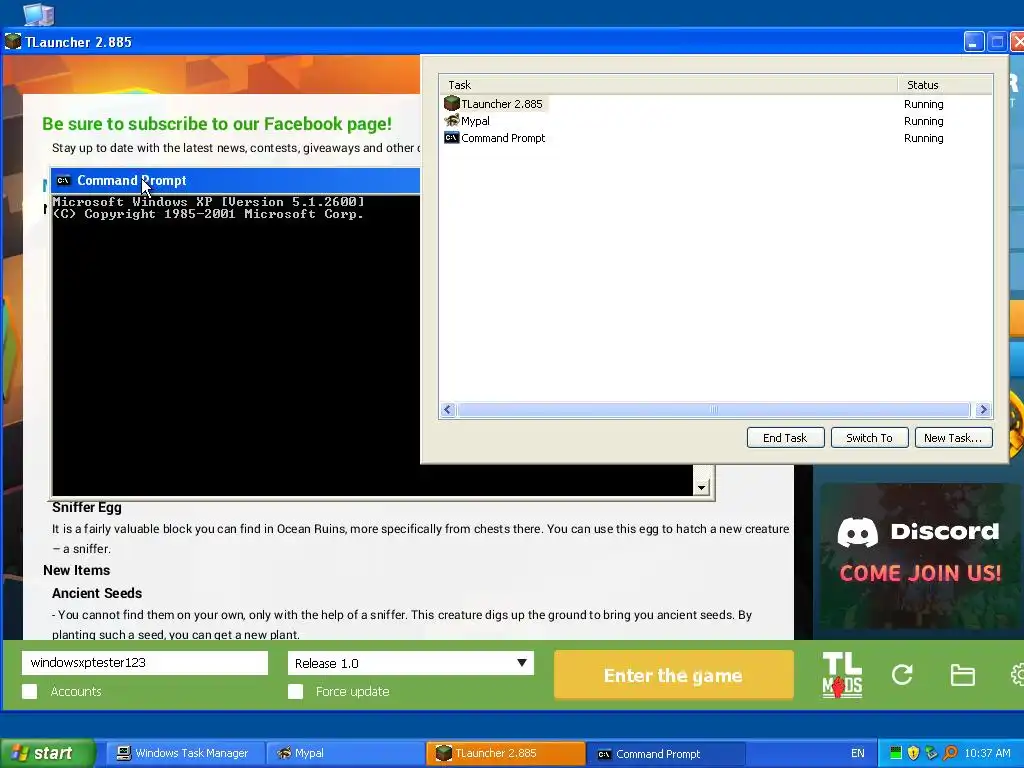Click TLauncher 2.885 Running status

923,104
